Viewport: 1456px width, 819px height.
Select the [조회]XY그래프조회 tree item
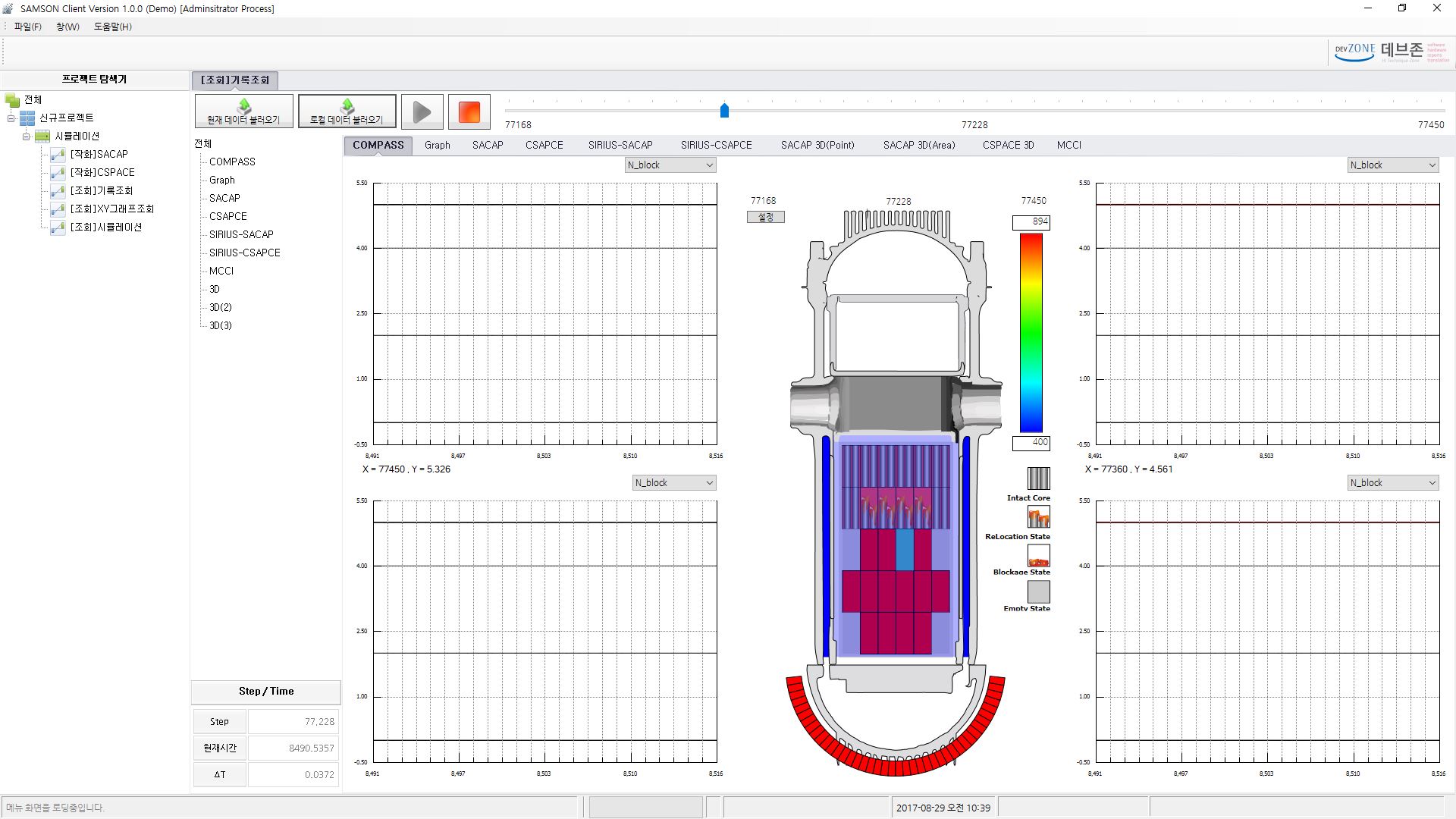[x=111, y=209]
